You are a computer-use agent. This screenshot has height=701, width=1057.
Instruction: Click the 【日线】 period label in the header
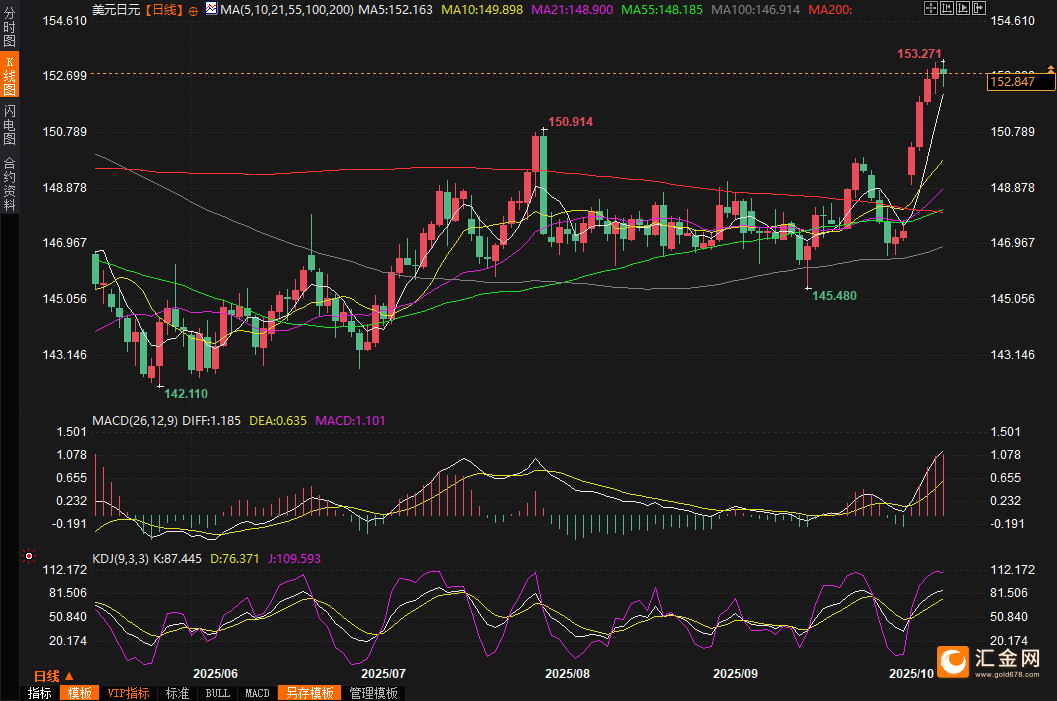[164, 10]
